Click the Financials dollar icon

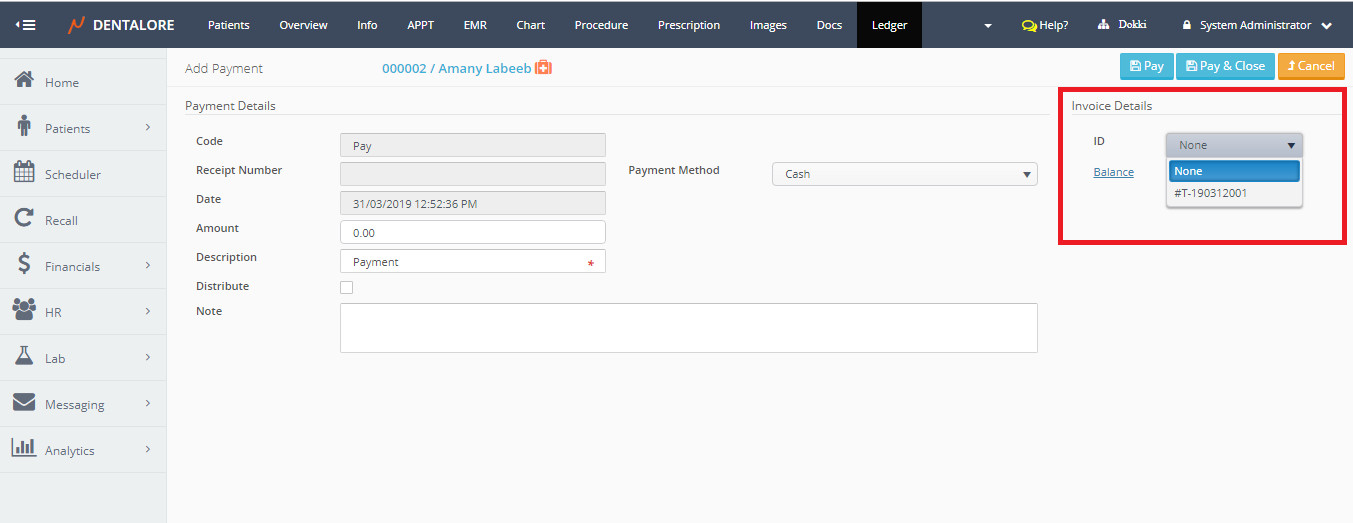(x=24, y=265)
